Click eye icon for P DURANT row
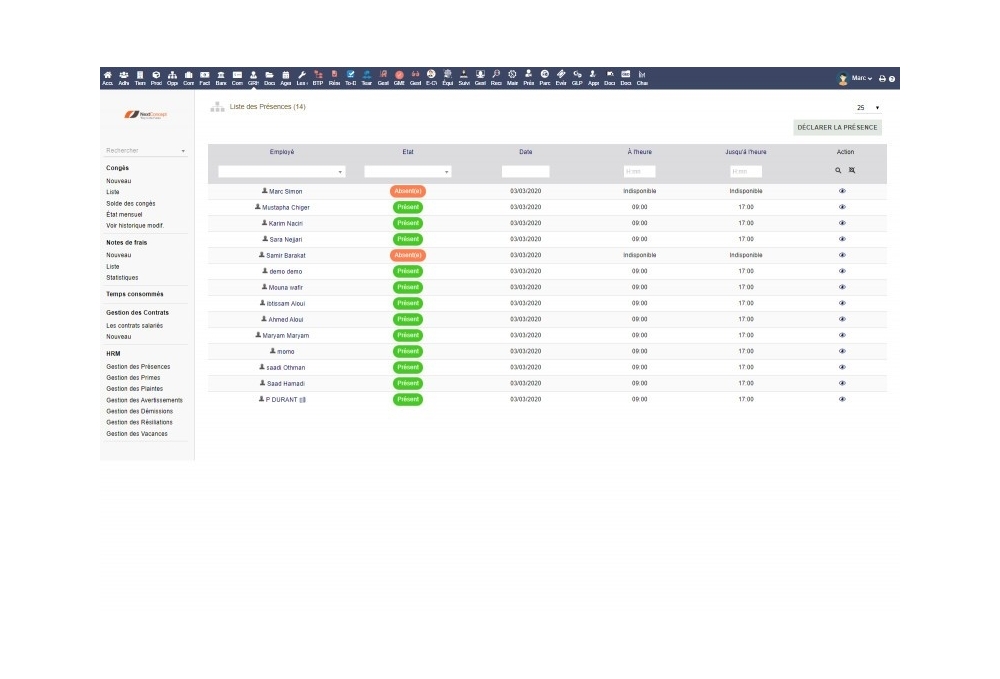 pyautogui.click(x=842, y=399)
